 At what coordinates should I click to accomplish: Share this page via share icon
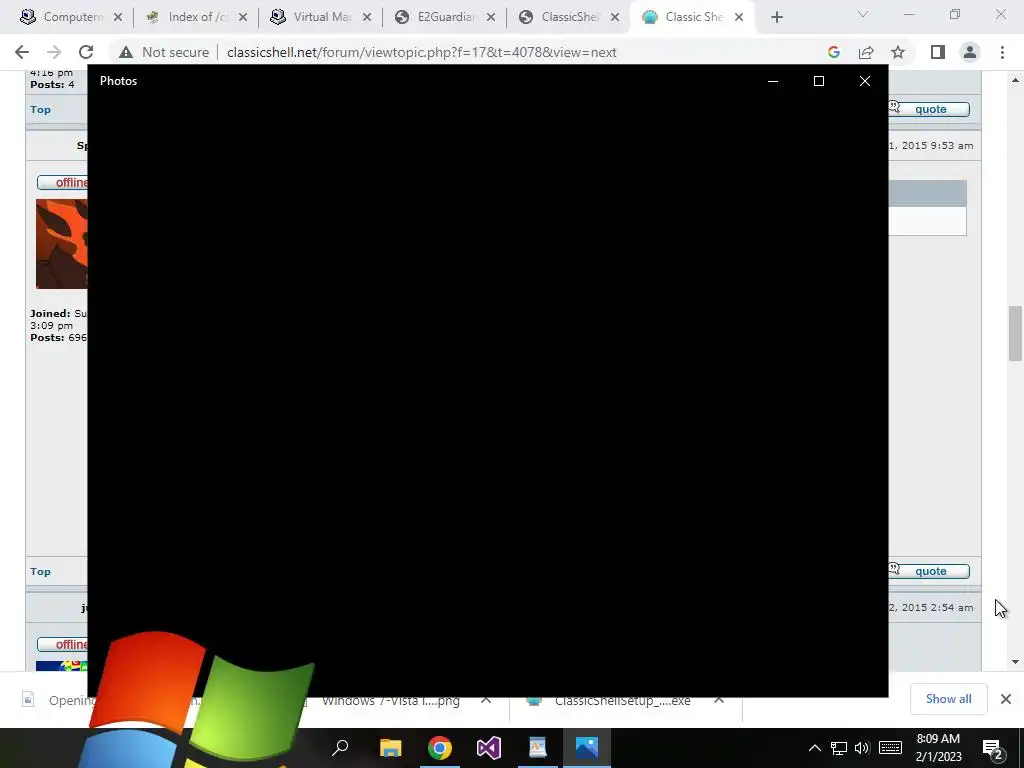point(866,52)
